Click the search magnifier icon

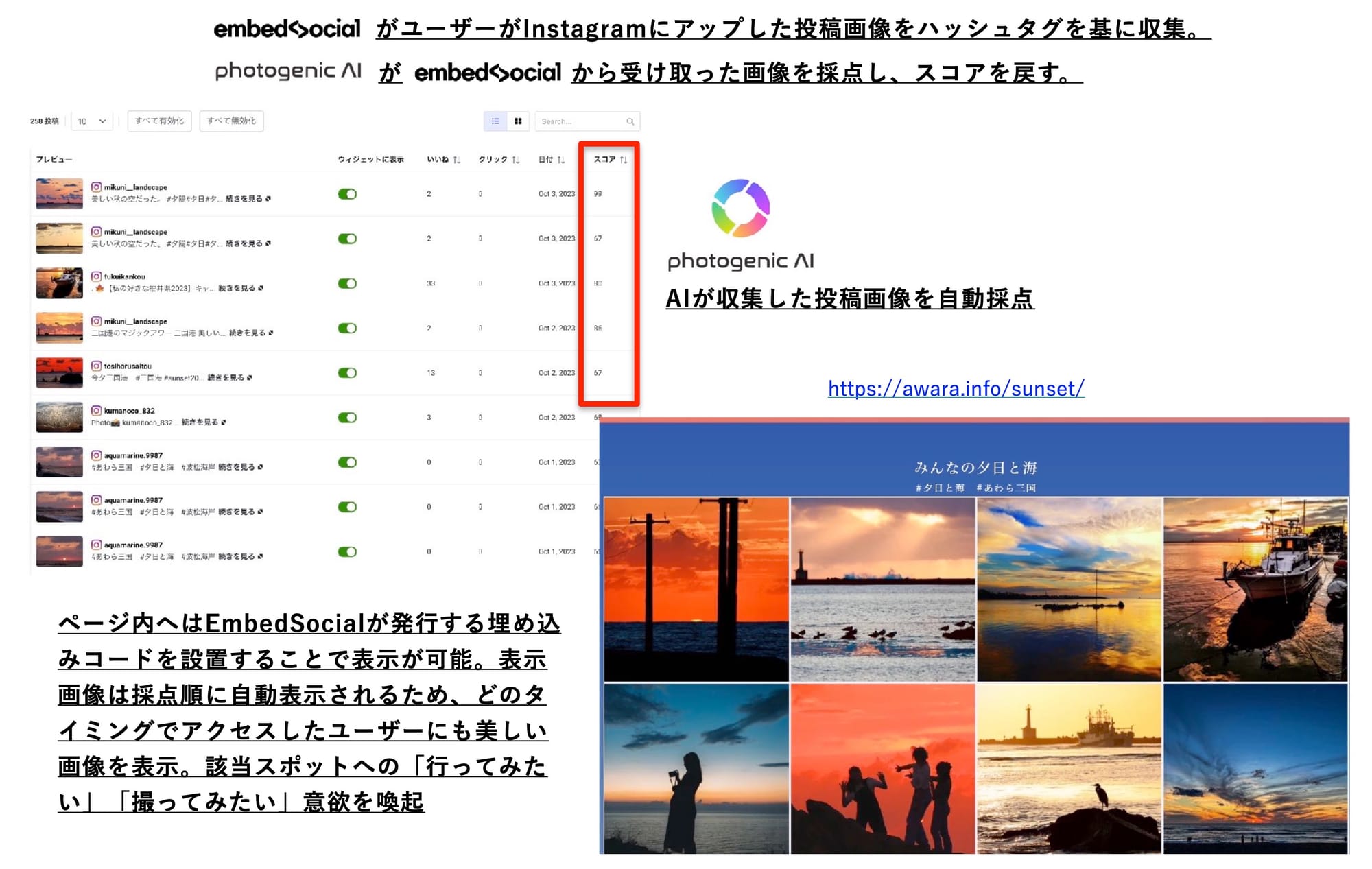pos(630,121)
